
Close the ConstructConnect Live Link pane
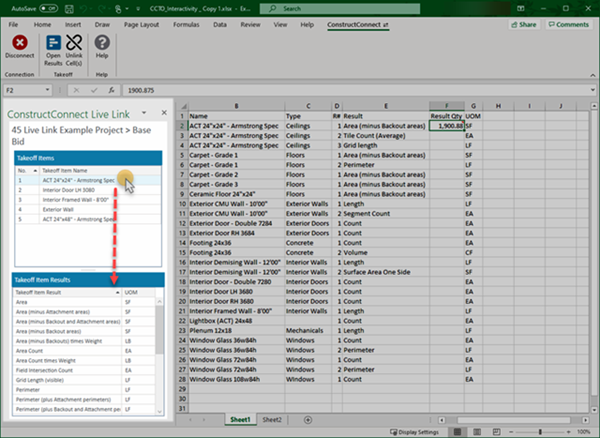pos(164,112)
